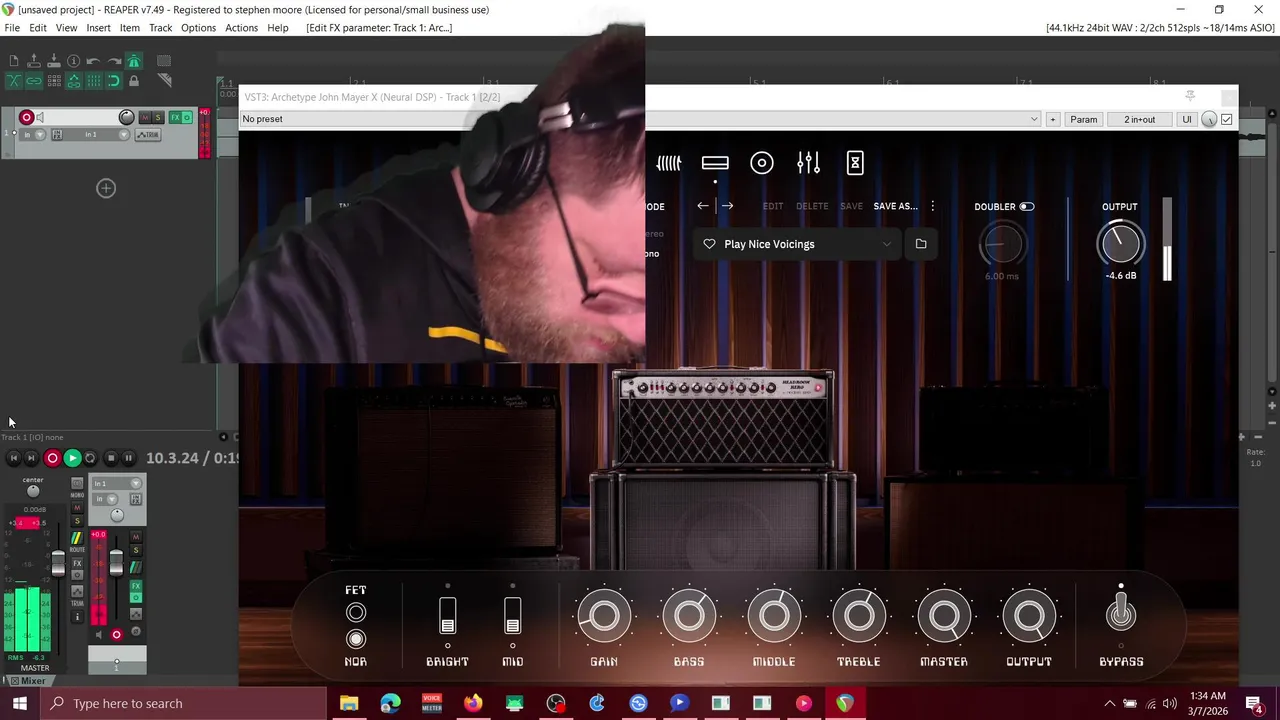Open the Actions menu
This screenshot has width=1280, height=720.
(x=241, y=28)
